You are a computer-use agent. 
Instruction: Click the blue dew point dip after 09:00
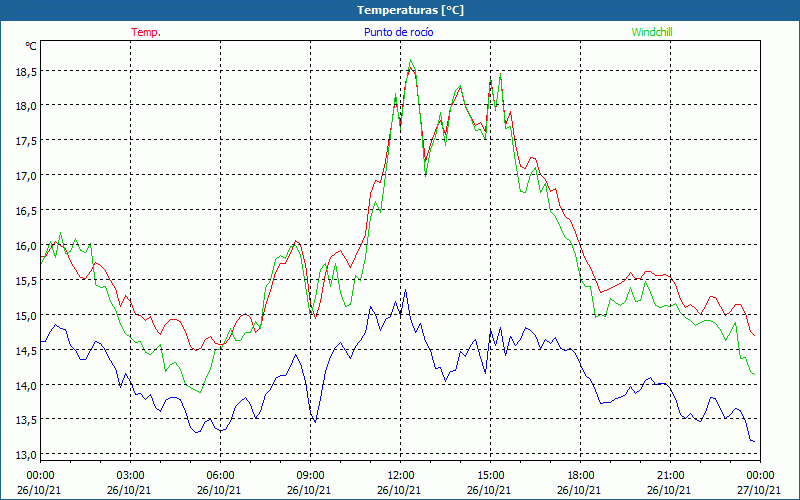tap(315, 421)
